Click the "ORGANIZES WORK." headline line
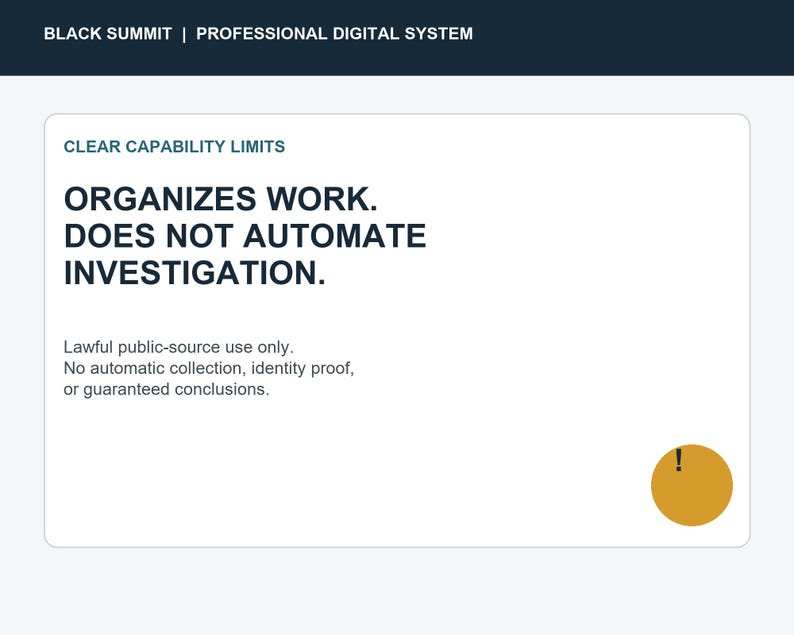This screenshot has width=794, height=635. coord(221,199)
